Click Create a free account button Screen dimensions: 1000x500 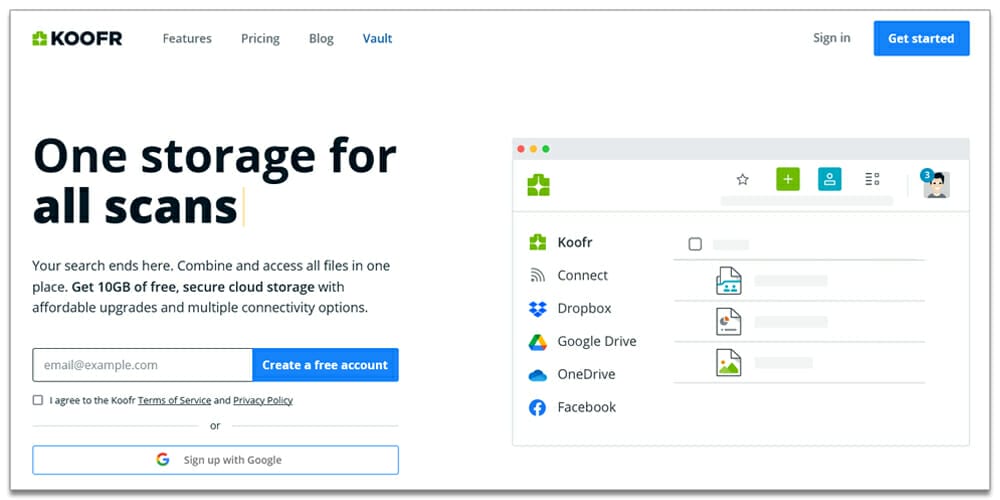click(x=325, y=365)
